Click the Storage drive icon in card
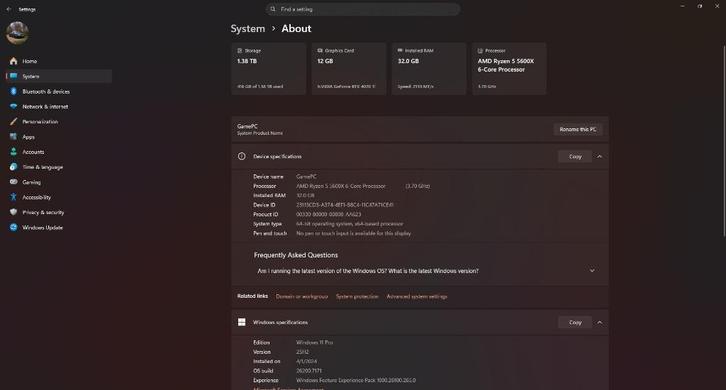 [x=240, y=50]
